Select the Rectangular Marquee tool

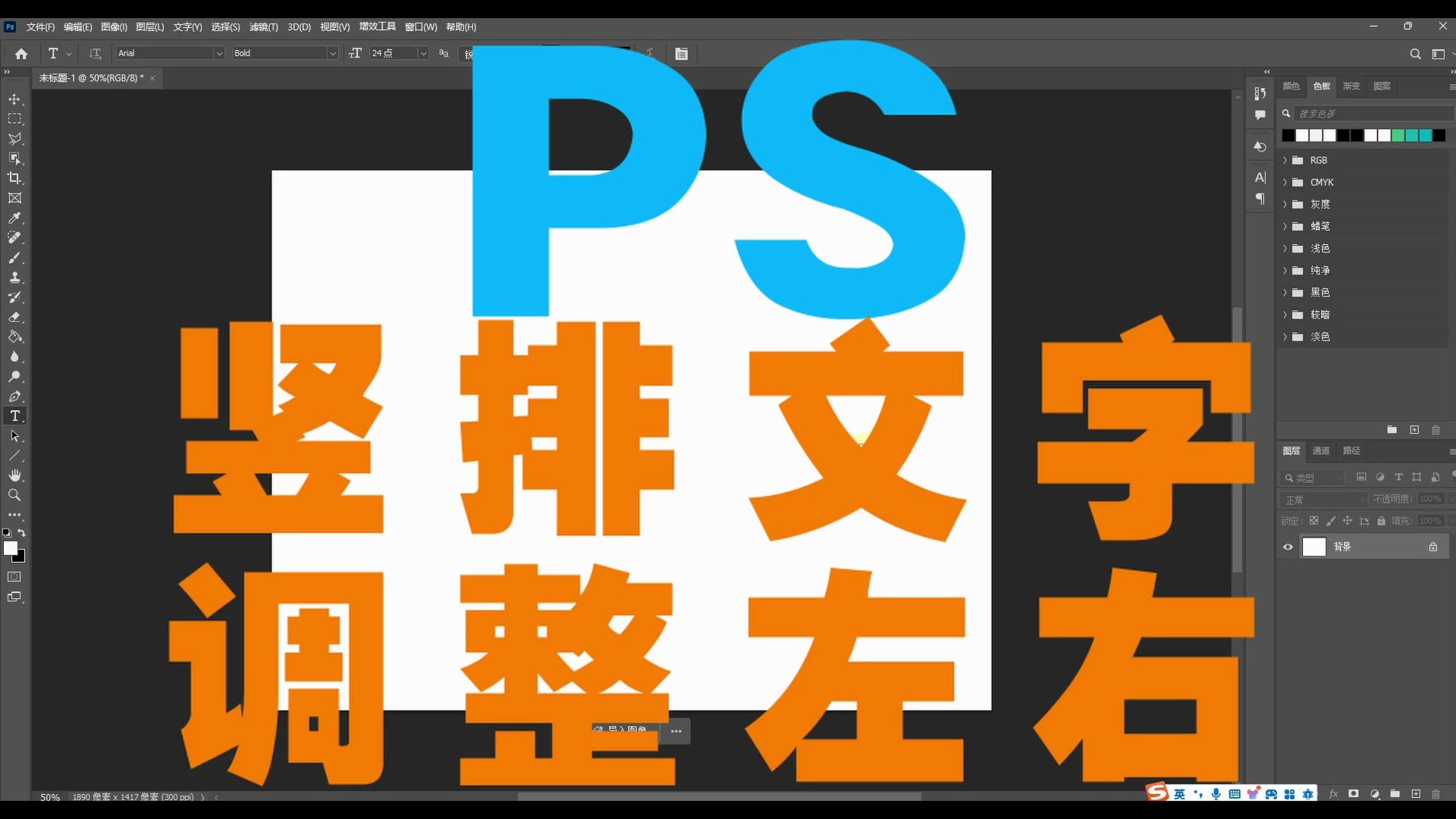(14, 119)
